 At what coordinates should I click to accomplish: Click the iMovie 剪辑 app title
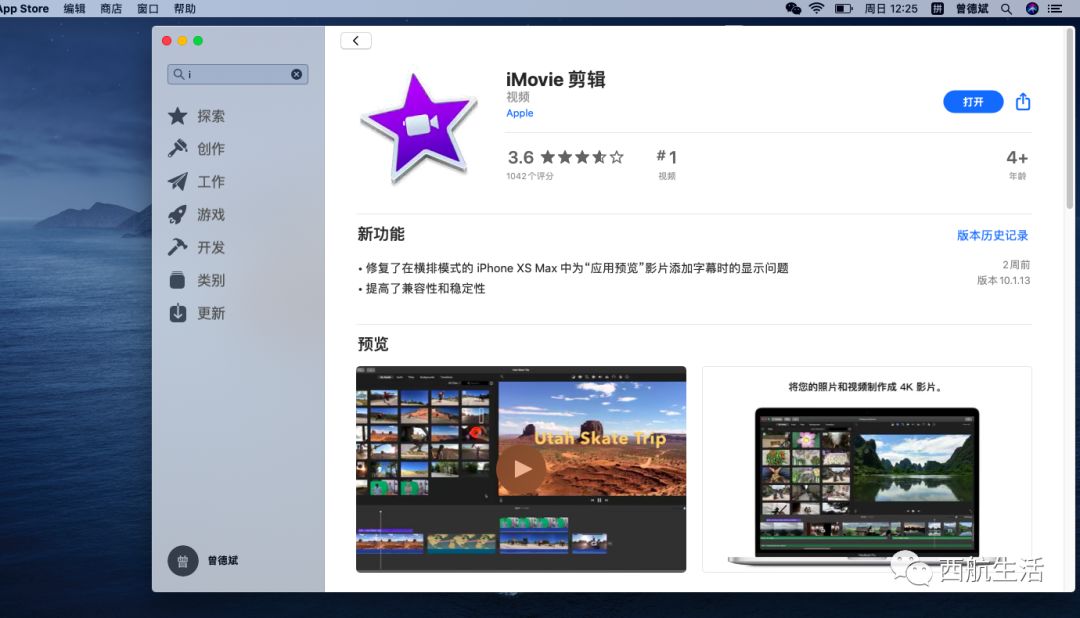pos(555,79)
